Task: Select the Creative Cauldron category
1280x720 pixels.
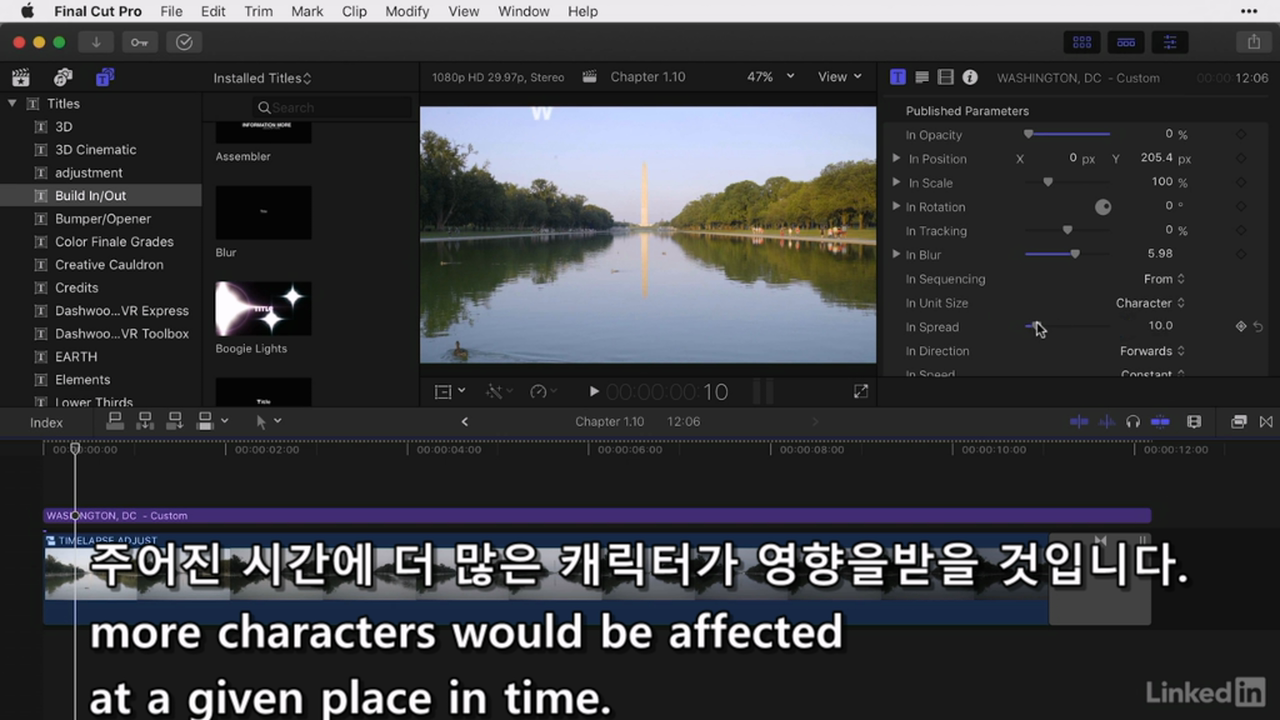Action: 109,265
